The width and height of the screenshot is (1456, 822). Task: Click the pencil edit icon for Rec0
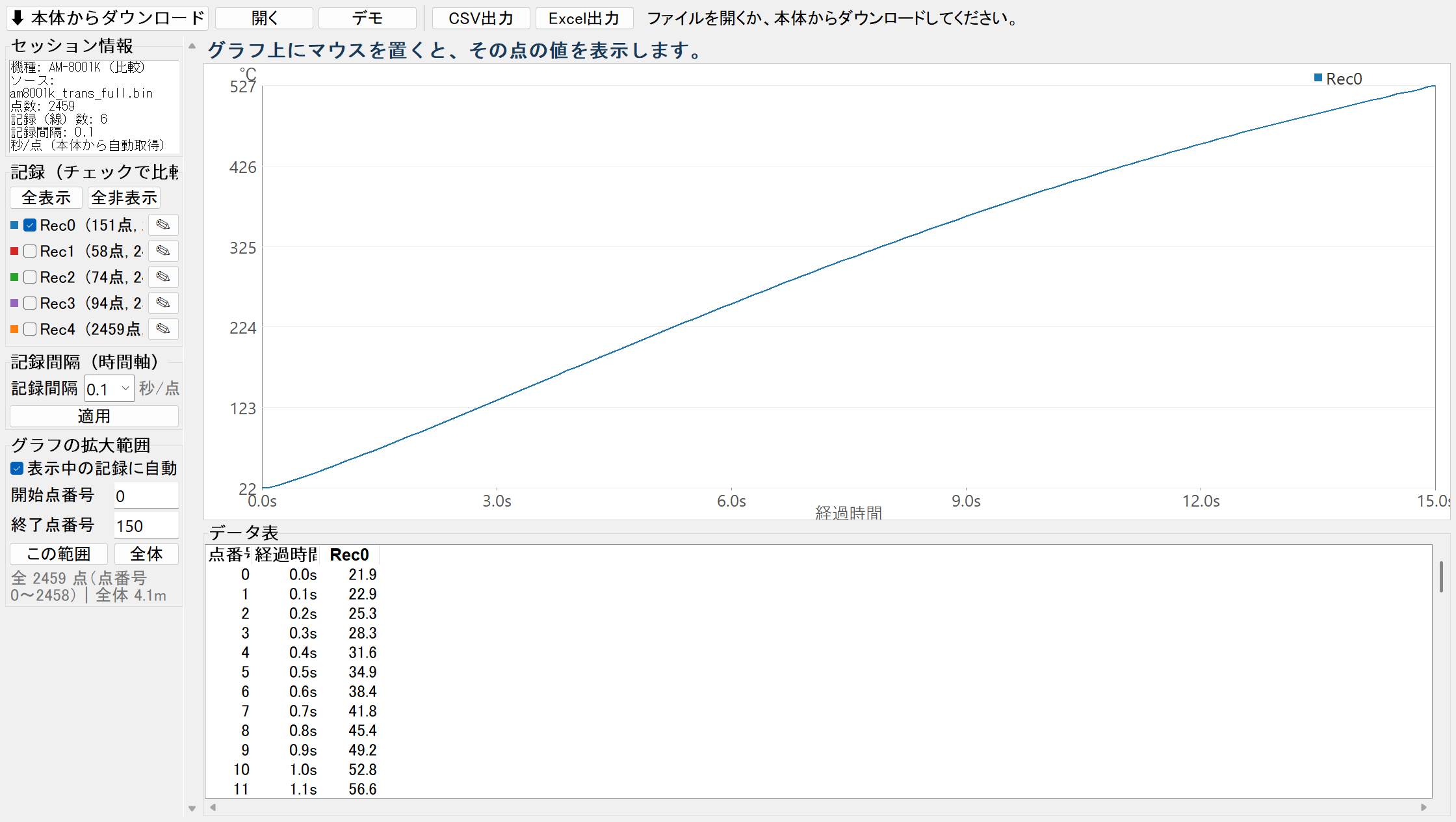163,225
